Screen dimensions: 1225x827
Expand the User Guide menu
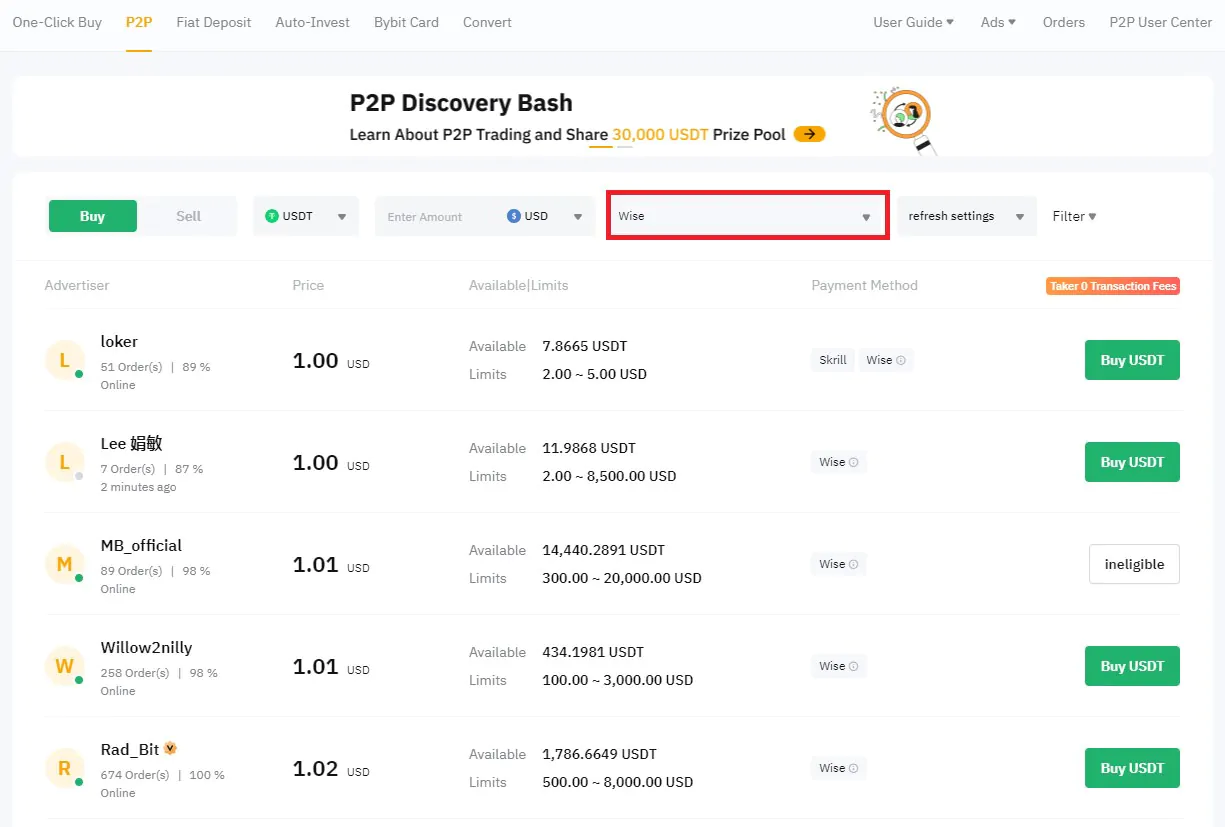click(x=913, y=22)
